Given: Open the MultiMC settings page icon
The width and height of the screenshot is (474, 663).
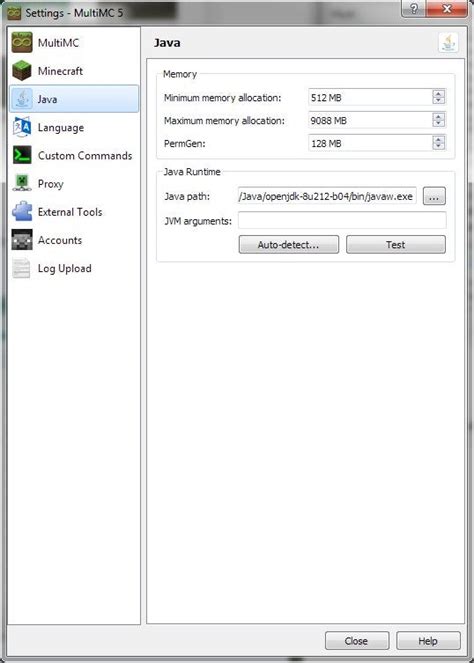Looking at the screenshot, I should coord(22,42).
